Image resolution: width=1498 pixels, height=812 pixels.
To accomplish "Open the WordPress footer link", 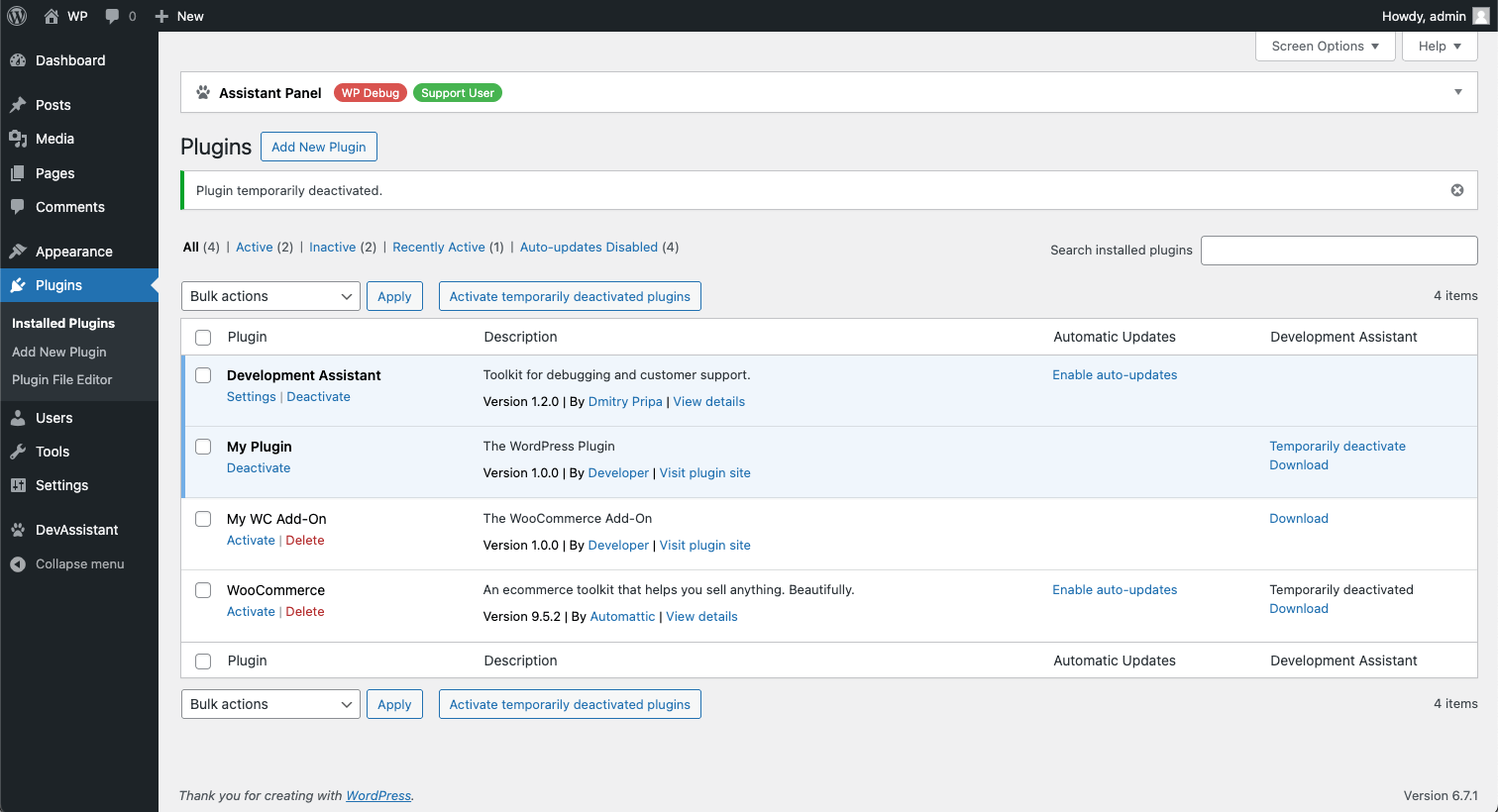I will tap(378, 795).
